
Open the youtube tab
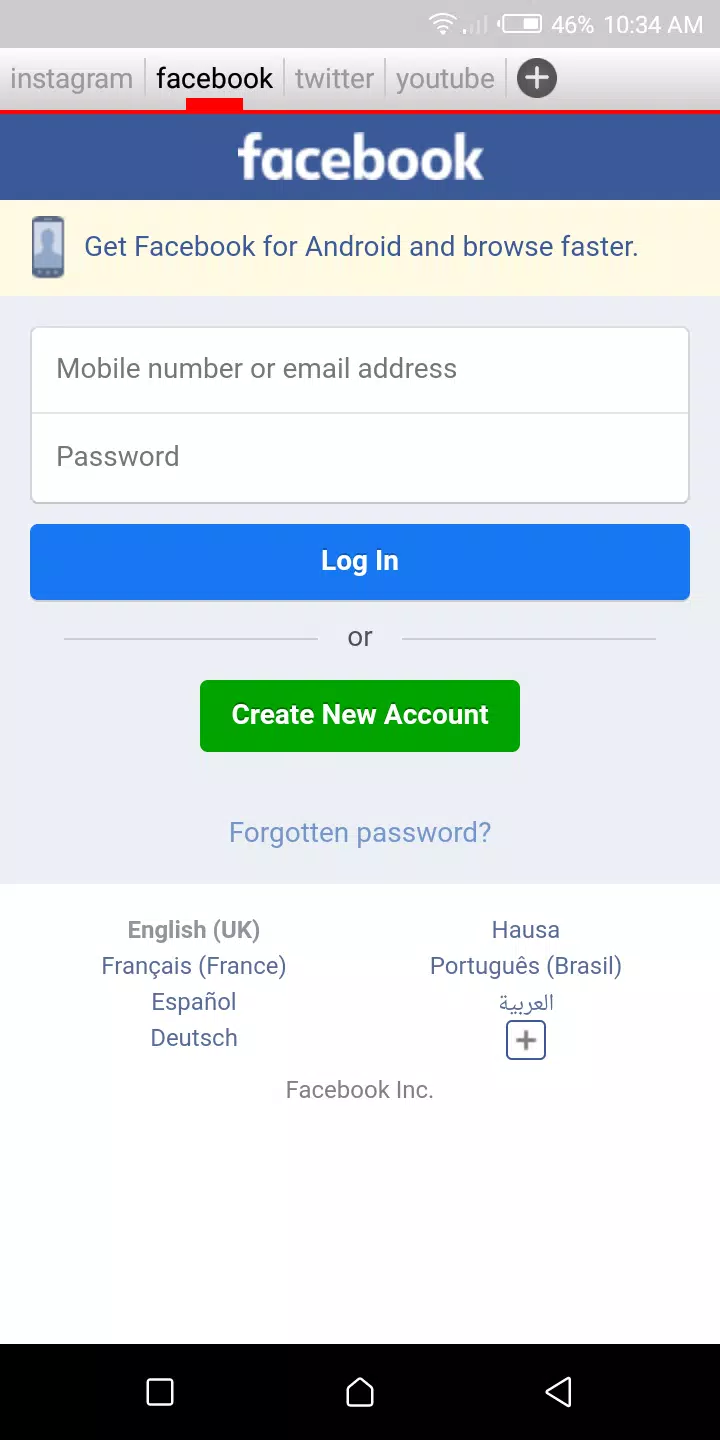445,79
